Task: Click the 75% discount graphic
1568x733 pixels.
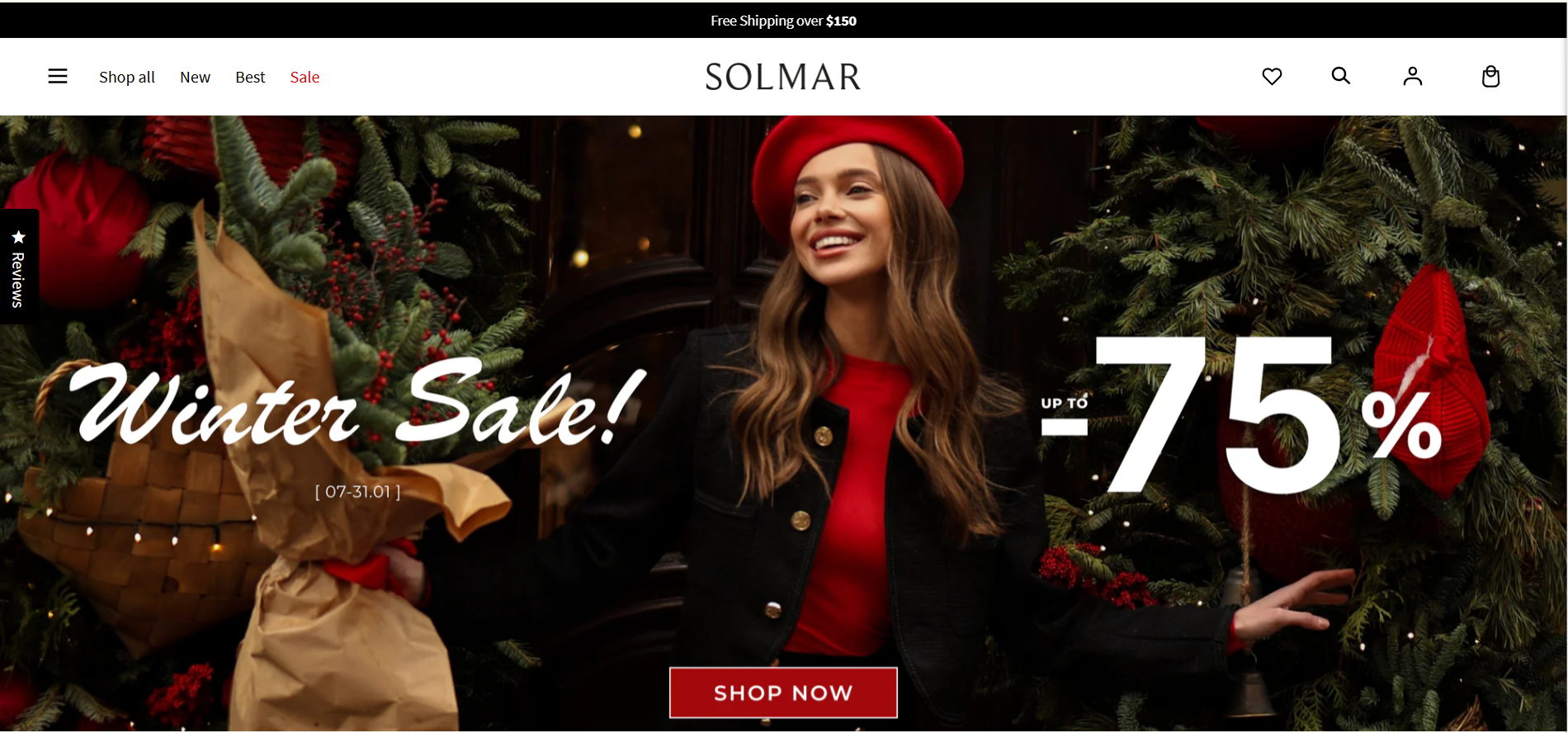Action: (1241, 415)
